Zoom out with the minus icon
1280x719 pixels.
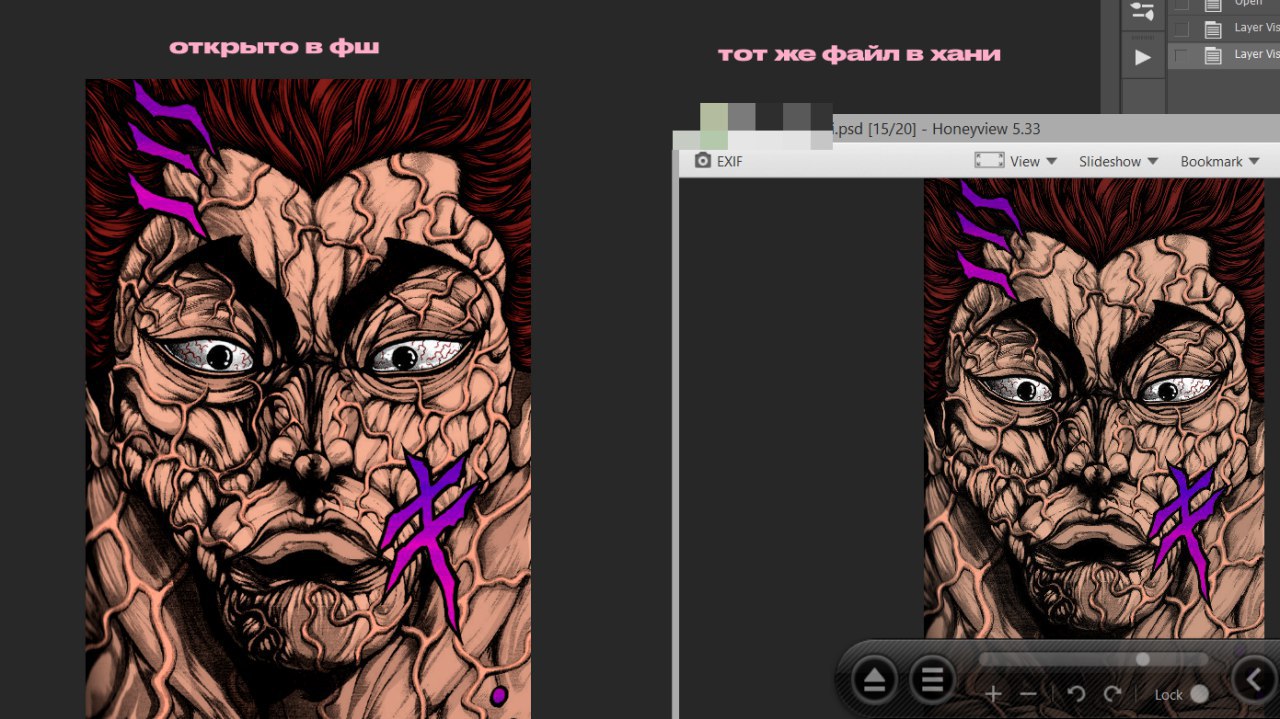1028,694
